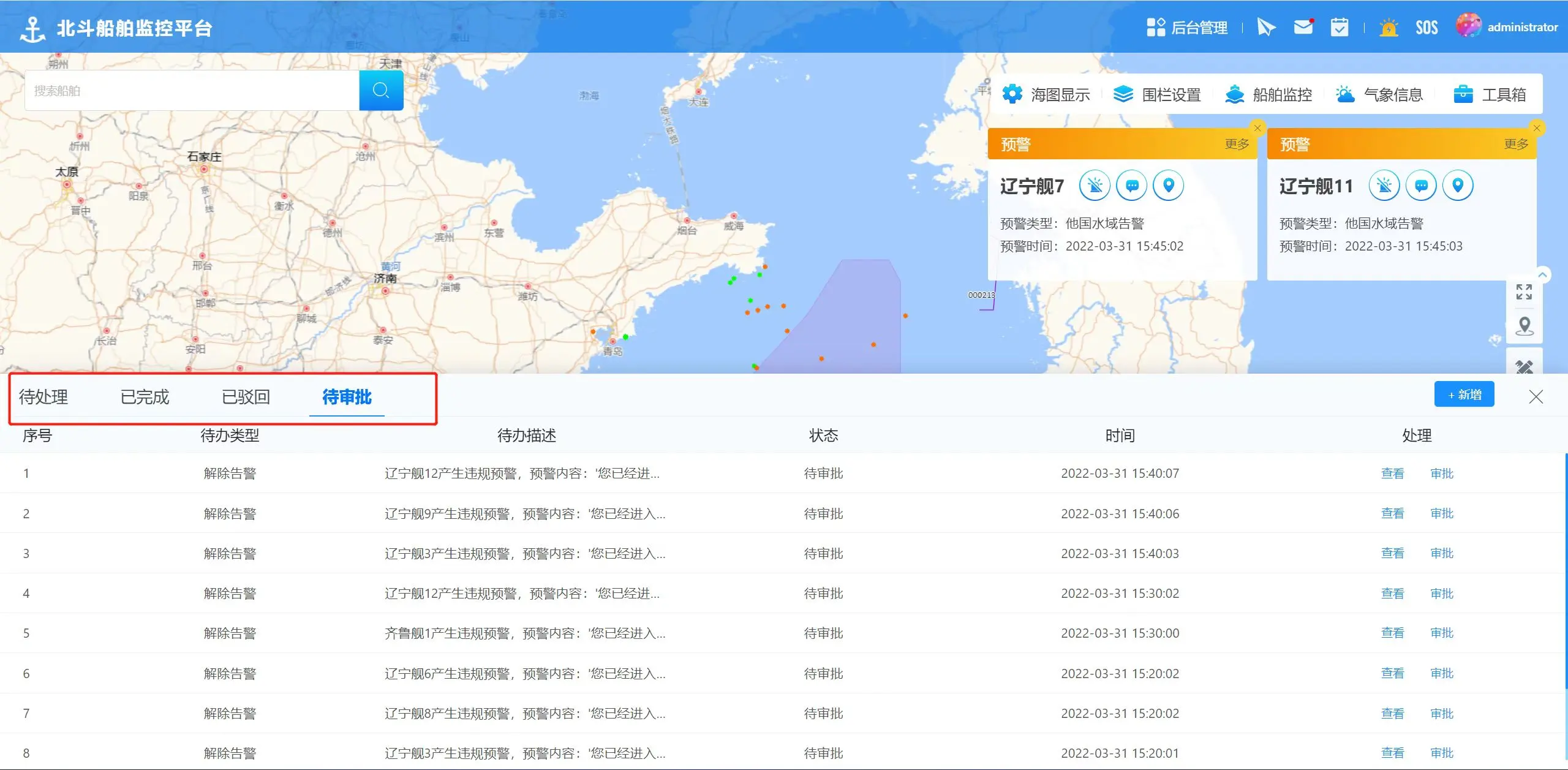The width and height of the screenshot is (1568, 770).
Task: Click 审批 for row 3
Action: (1442, 553)
